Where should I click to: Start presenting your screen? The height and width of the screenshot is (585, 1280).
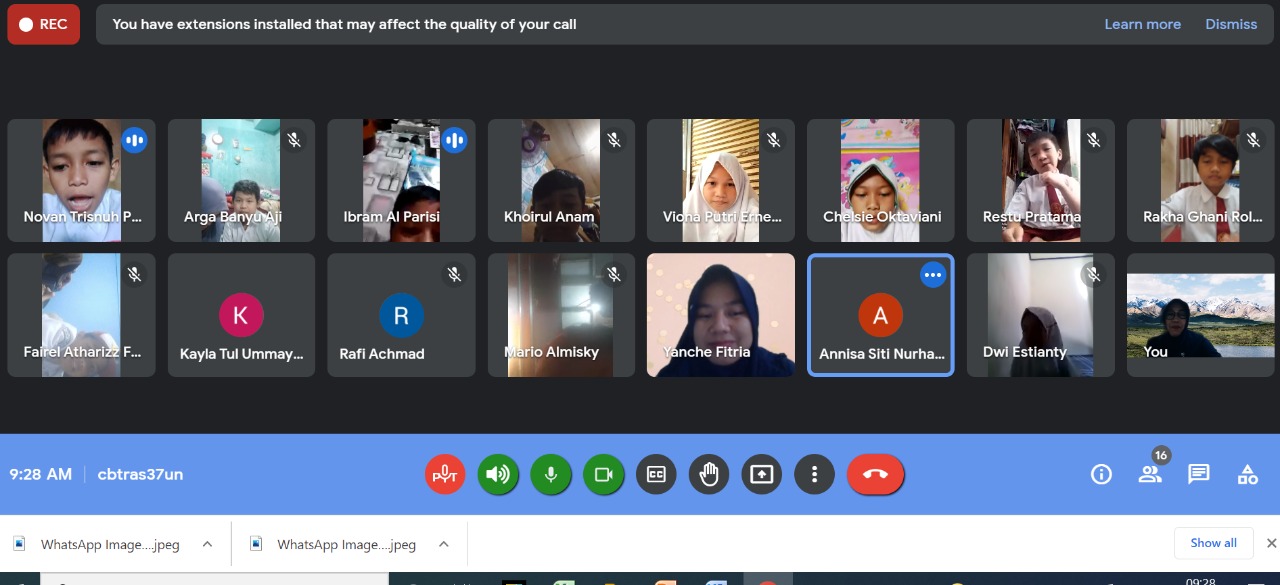point(762,475)
